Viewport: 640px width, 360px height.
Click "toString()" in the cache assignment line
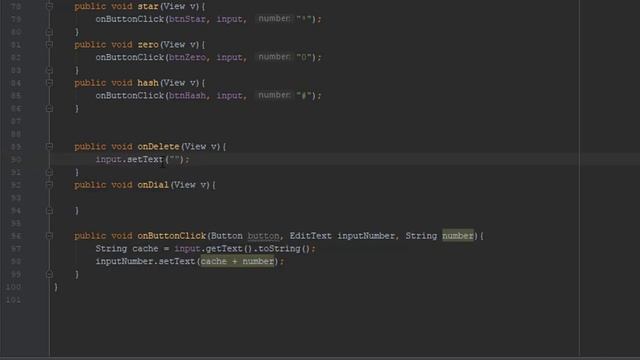[x=284, y=248]
